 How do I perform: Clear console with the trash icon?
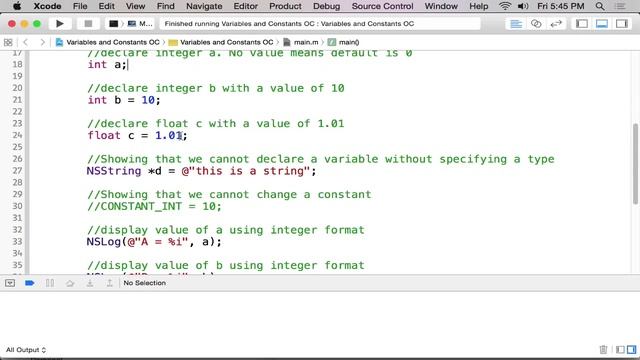[603, 349]
